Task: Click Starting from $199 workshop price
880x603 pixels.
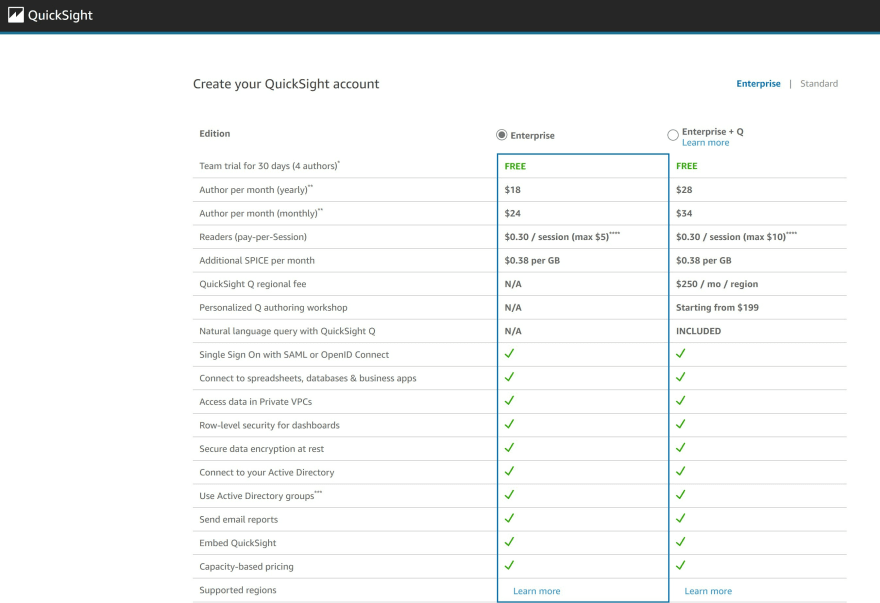Action: [x=717, y=308]
